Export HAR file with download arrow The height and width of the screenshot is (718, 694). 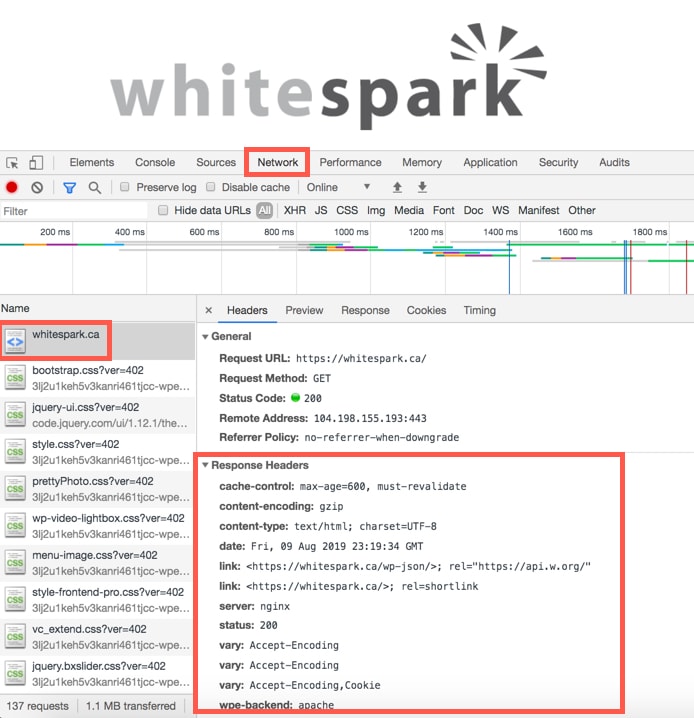pos(422,187)
